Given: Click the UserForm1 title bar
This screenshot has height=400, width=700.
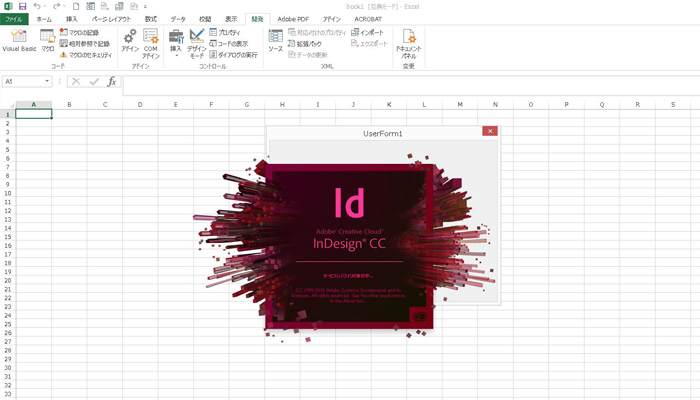Looking at the screenshot, I should (382, 133).
